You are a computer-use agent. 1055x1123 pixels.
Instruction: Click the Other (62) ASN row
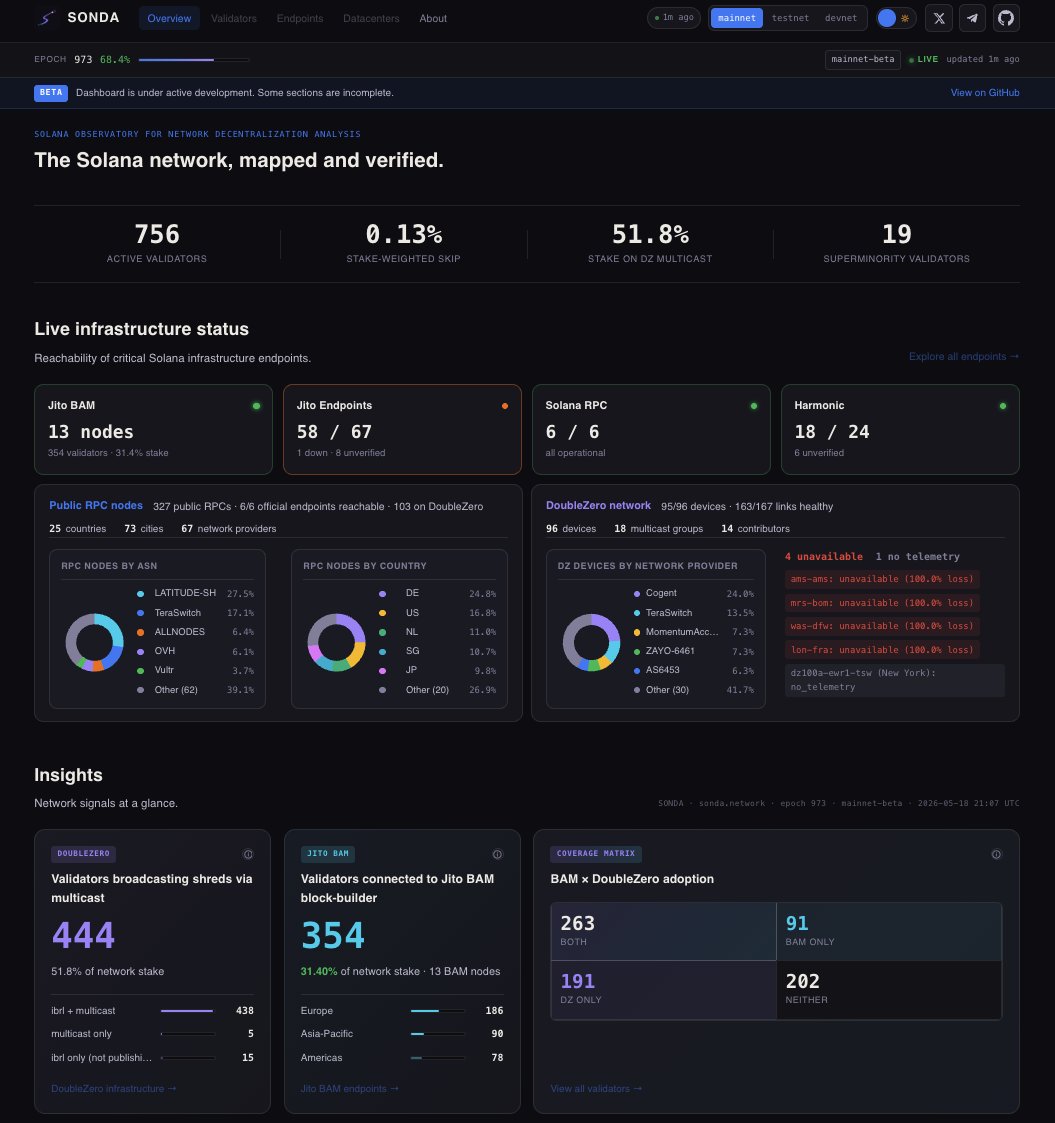(x=195, y=690)
